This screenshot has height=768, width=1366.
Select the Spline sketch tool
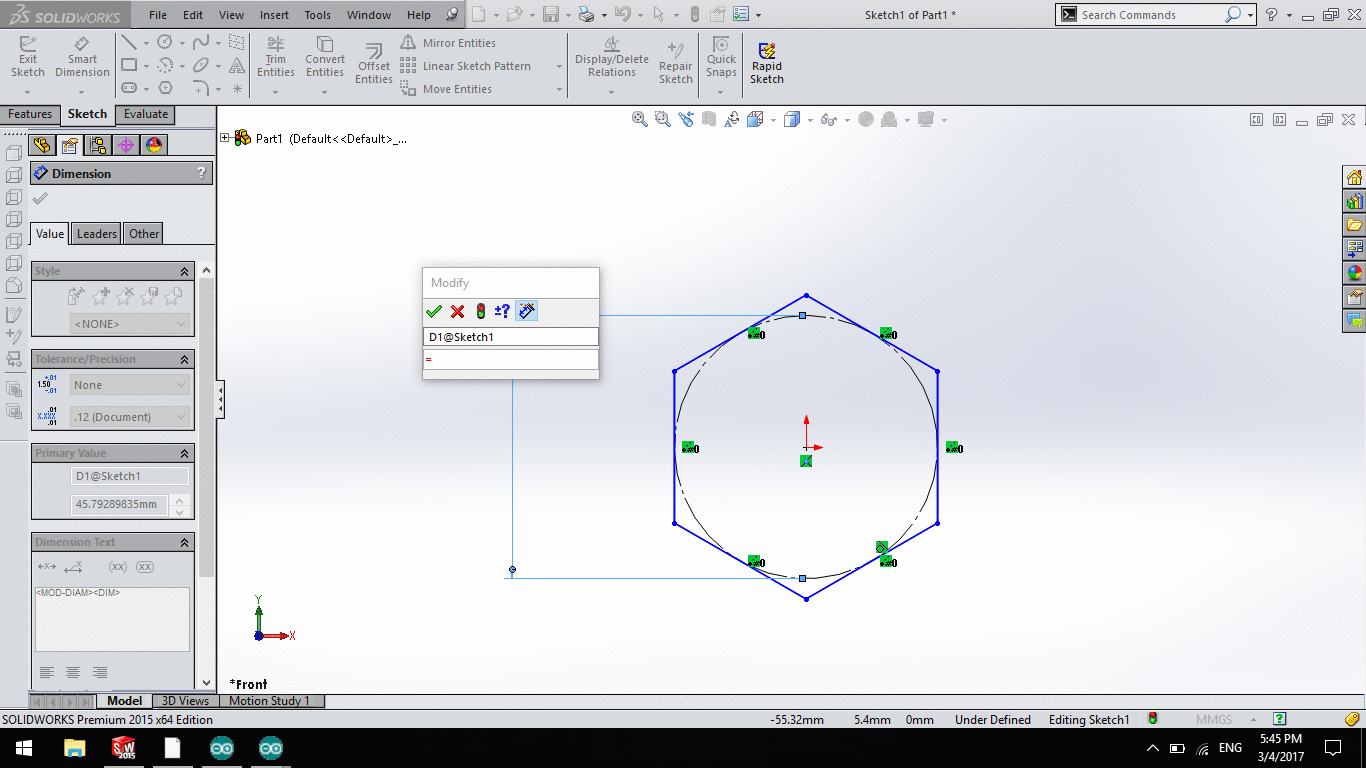click(x=201, y=43)
